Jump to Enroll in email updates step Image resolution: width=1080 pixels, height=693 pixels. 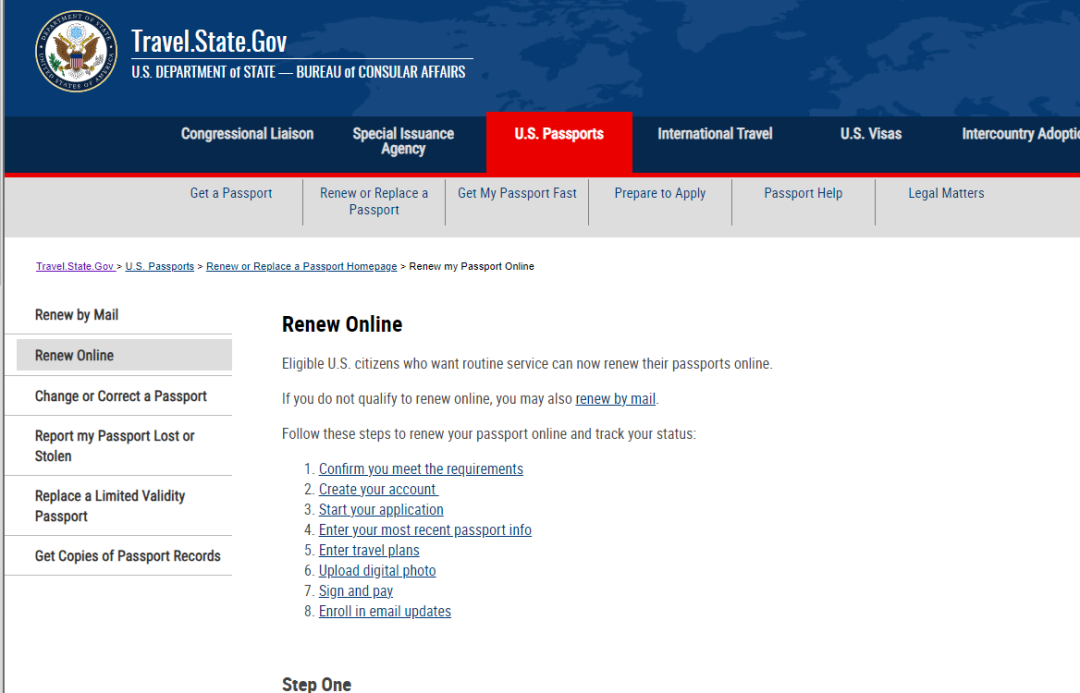pos(384,611)
